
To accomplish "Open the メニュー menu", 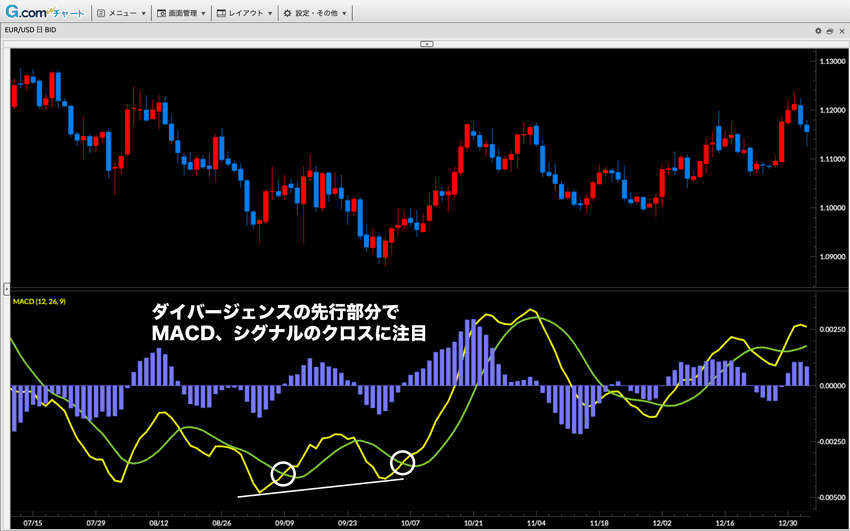I will (x=124, y=14).
